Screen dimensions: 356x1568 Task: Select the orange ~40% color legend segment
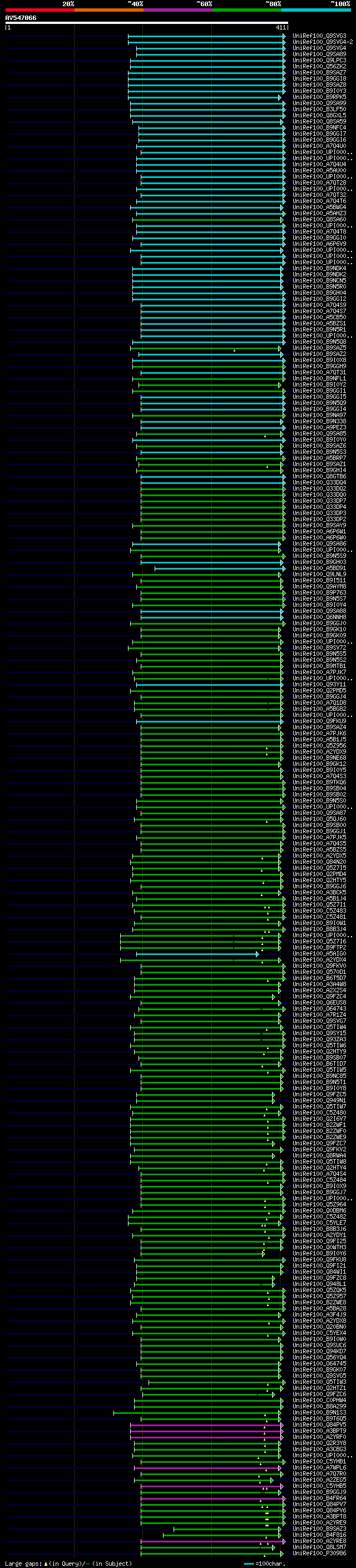[109, 11]
